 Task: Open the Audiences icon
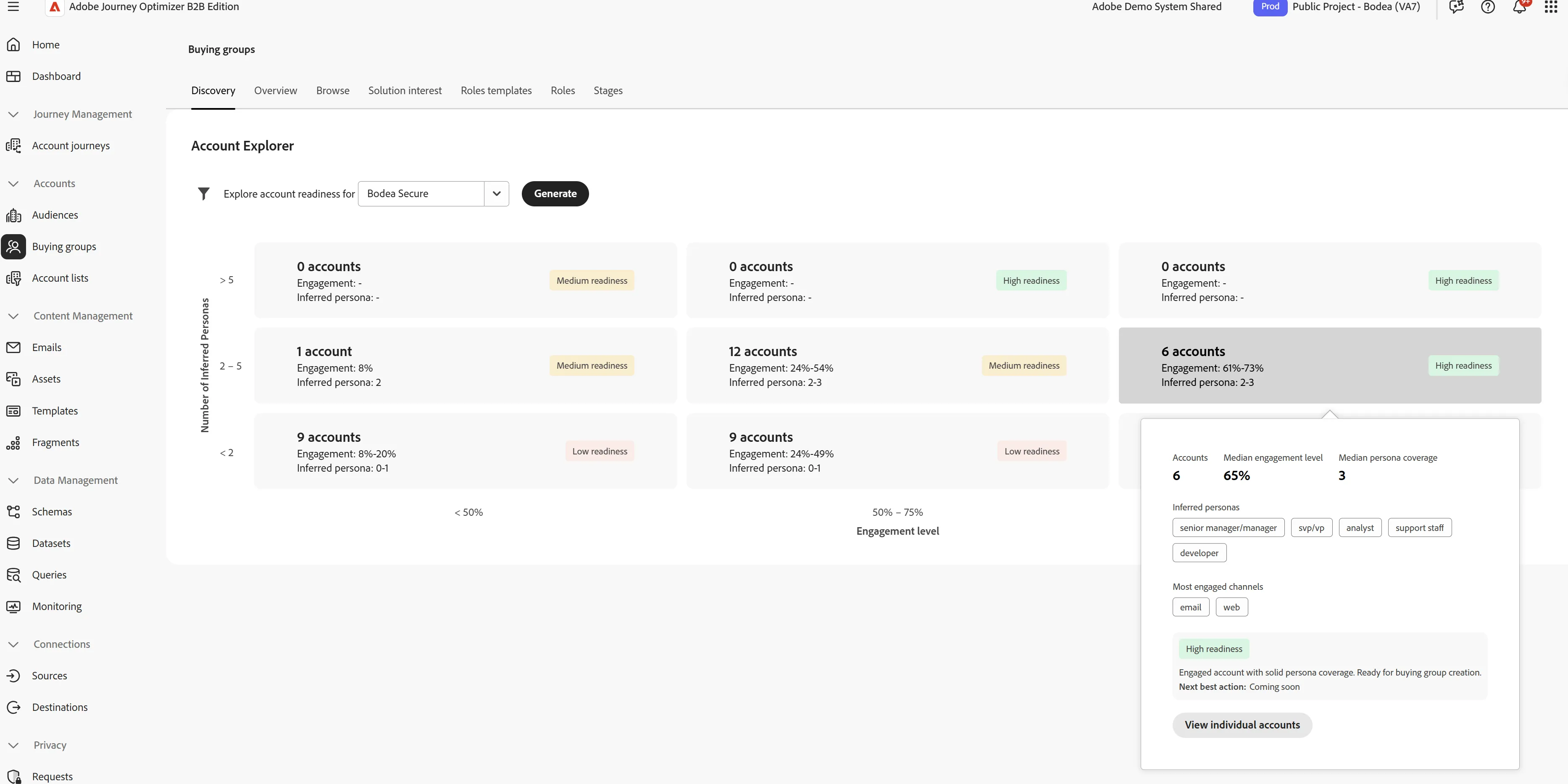[13, 215]
